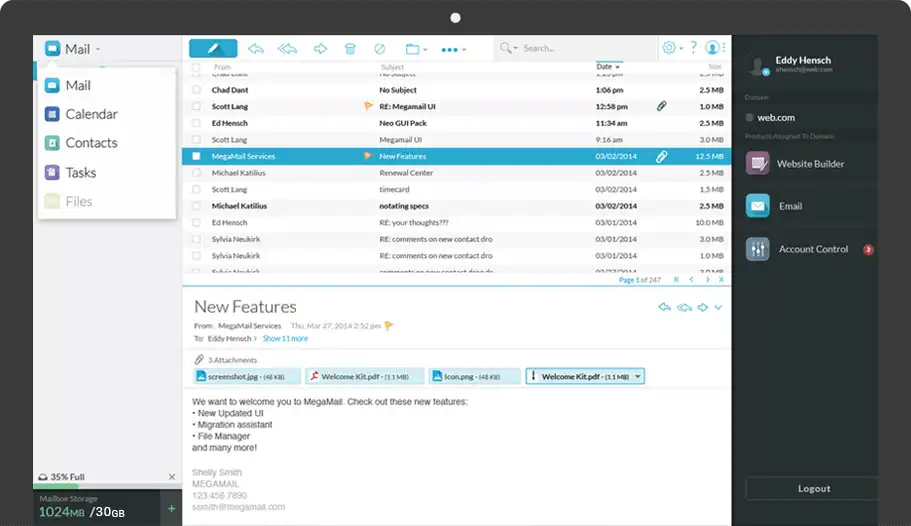This screenshot has height=526, width=911.
Task: Click the forward arrow in the top toolbar
Action: coord(320,48)
